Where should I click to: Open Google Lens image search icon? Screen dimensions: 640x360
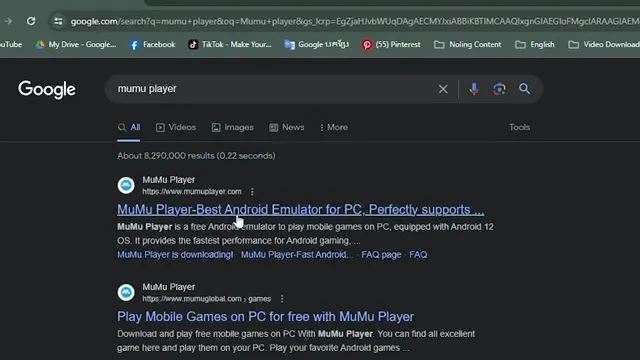click(499, 89)
